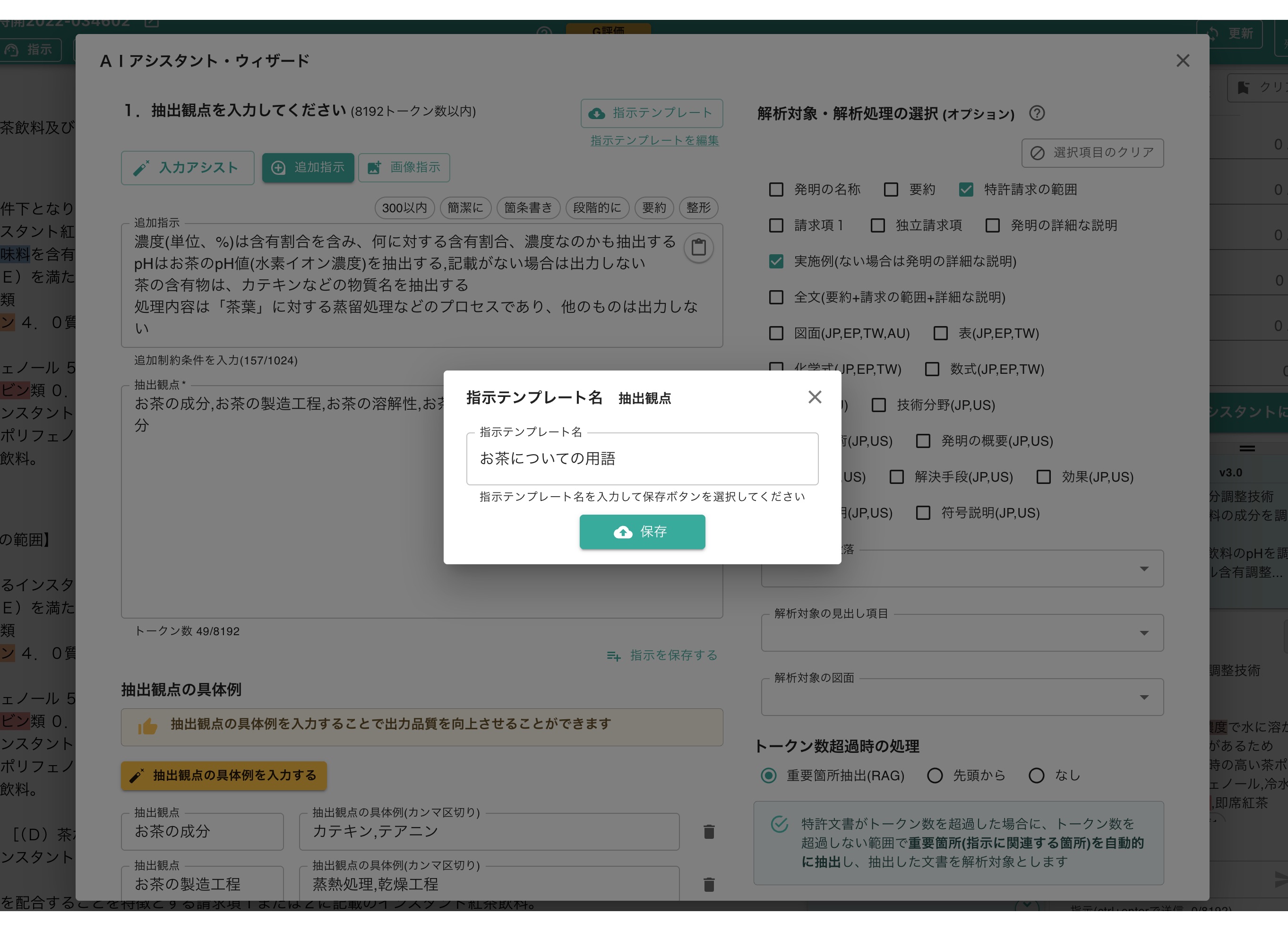Open the 指示テンプレート cloud button

click(652, 113)
